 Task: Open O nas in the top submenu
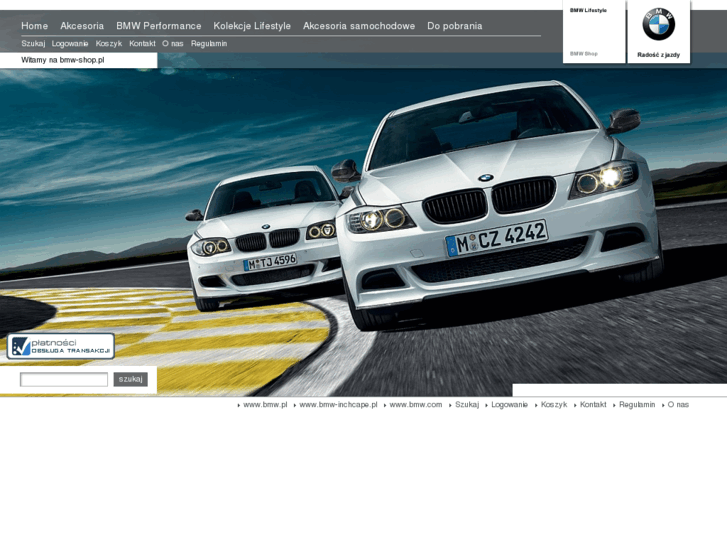173,44
